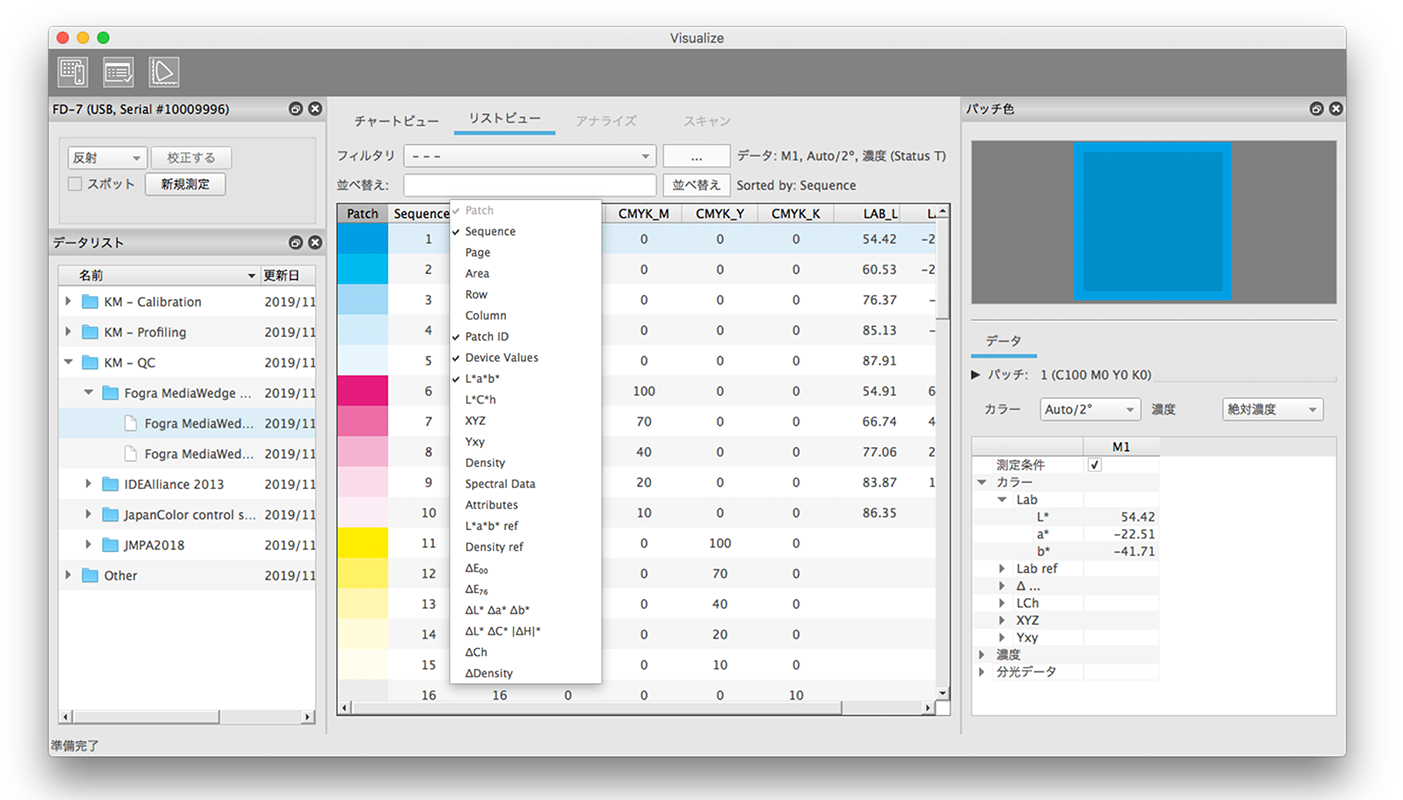Select the Other folder icon
The width and height of the screenshot is (1403, 800).
click(x=90, y=575)
